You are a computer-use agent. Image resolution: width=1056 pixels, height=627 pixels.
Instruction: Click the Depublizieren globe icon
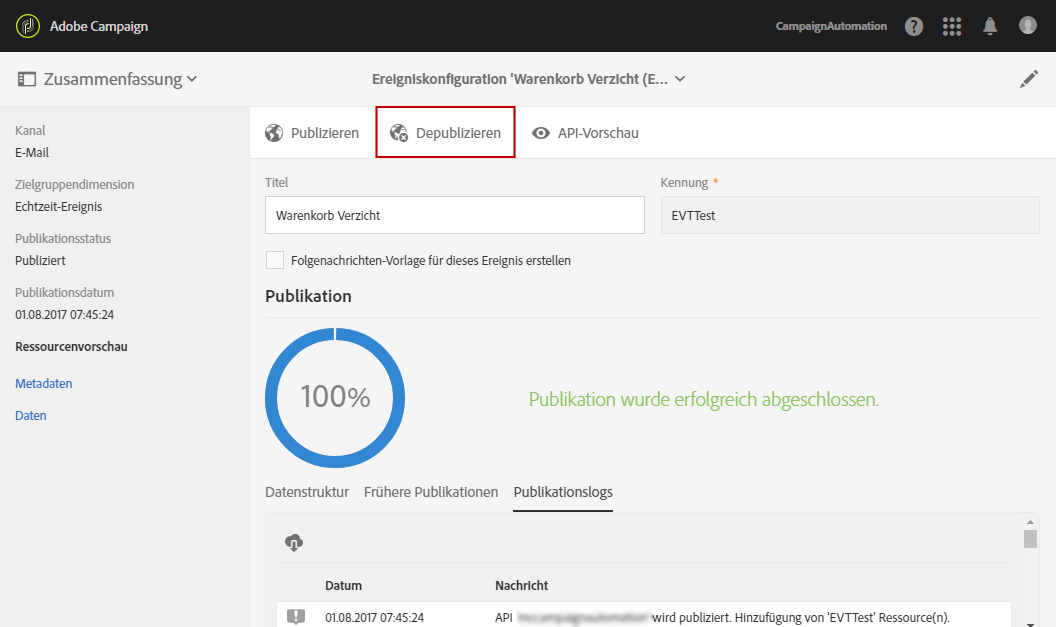[x=399, y=133]
